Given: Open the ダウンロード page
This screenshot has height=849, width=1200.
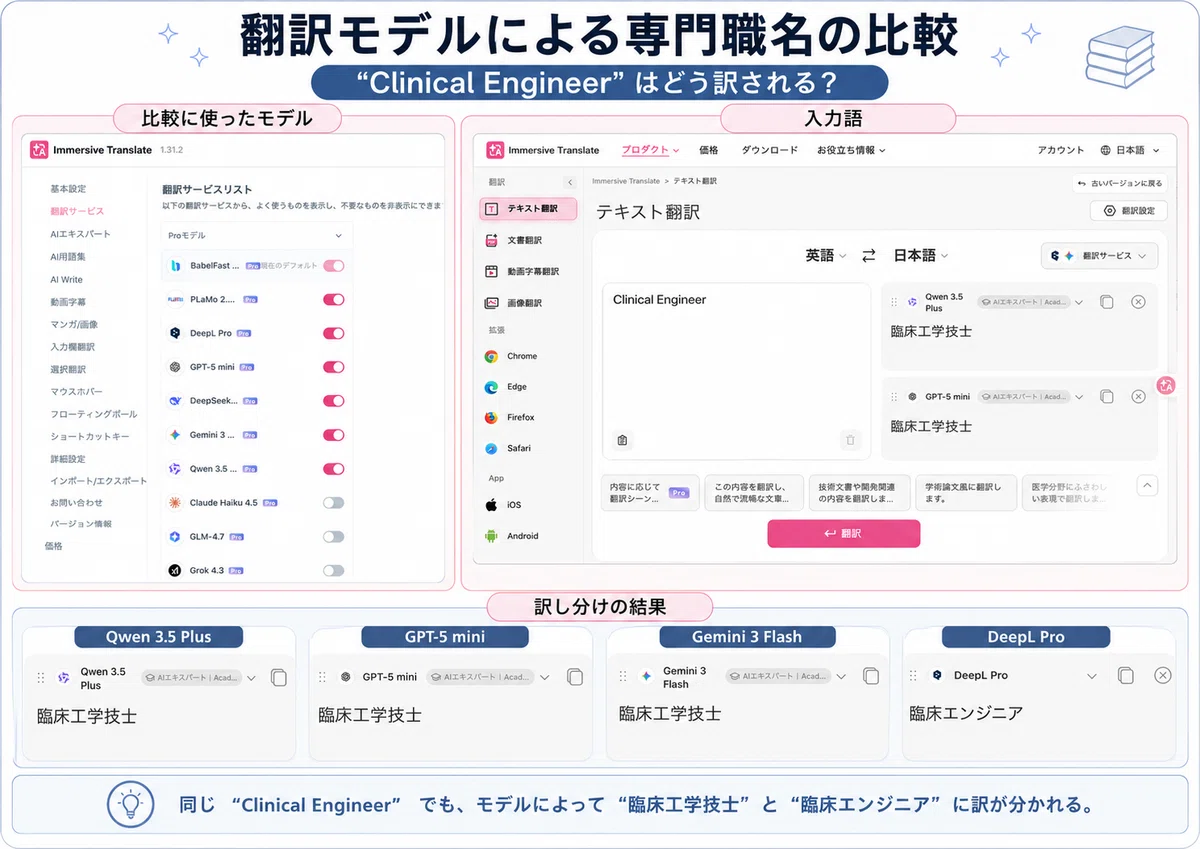Looking at the screenshot, I should (769, 150).
